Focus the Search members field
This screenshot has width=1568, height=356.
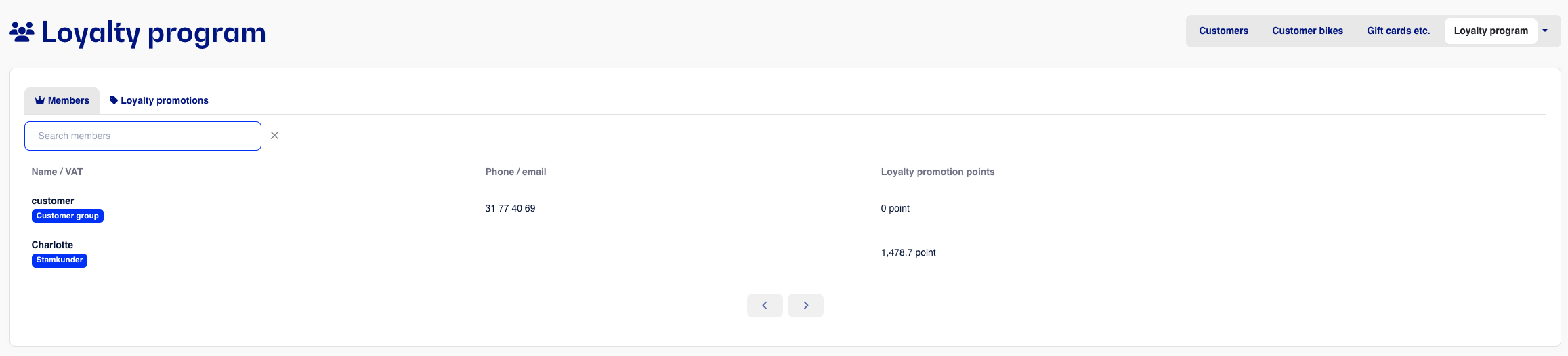143,136
